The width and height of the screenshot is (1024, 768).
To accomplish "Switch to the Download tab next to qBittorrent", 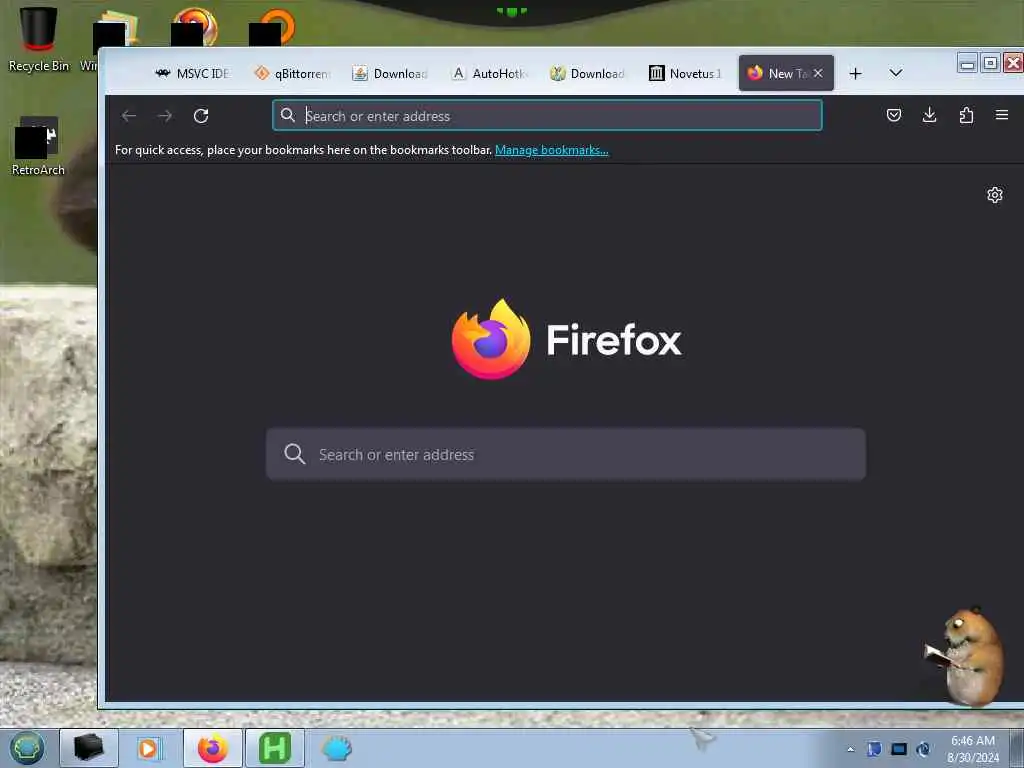I will (x=391, y=73).
